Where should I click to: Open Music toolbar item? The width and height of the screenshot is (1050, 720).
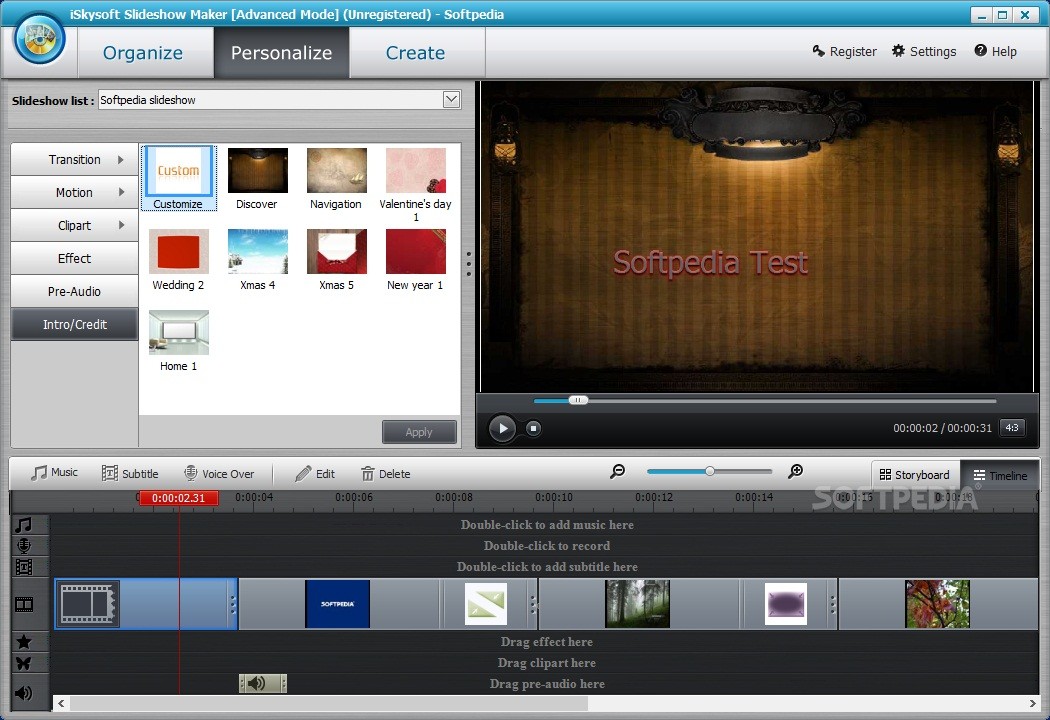[x=54, y=473]
